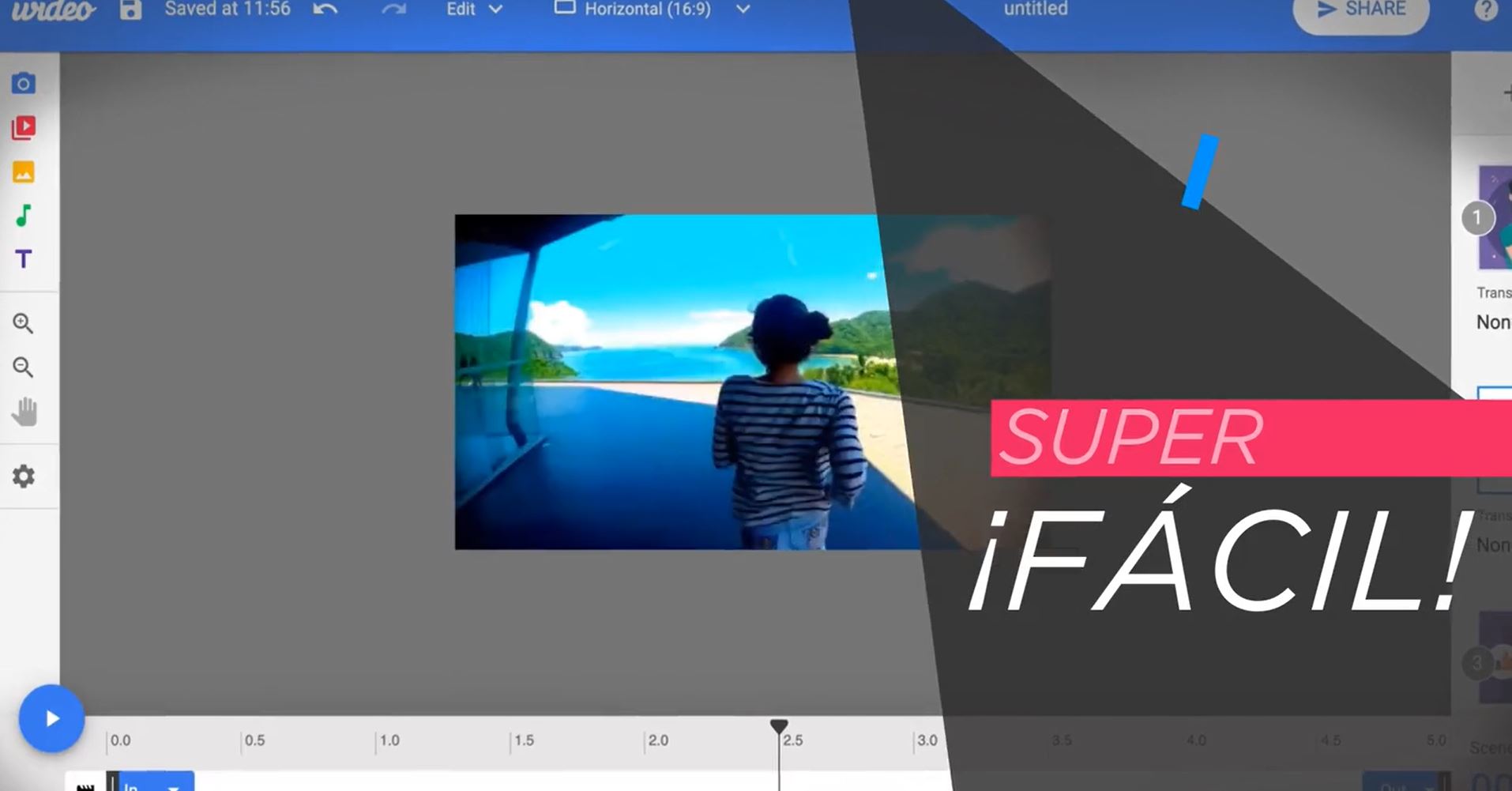This screenshot has width=1512, height=791.
Task: Select the Text tool
Action: tap(24, 259)
